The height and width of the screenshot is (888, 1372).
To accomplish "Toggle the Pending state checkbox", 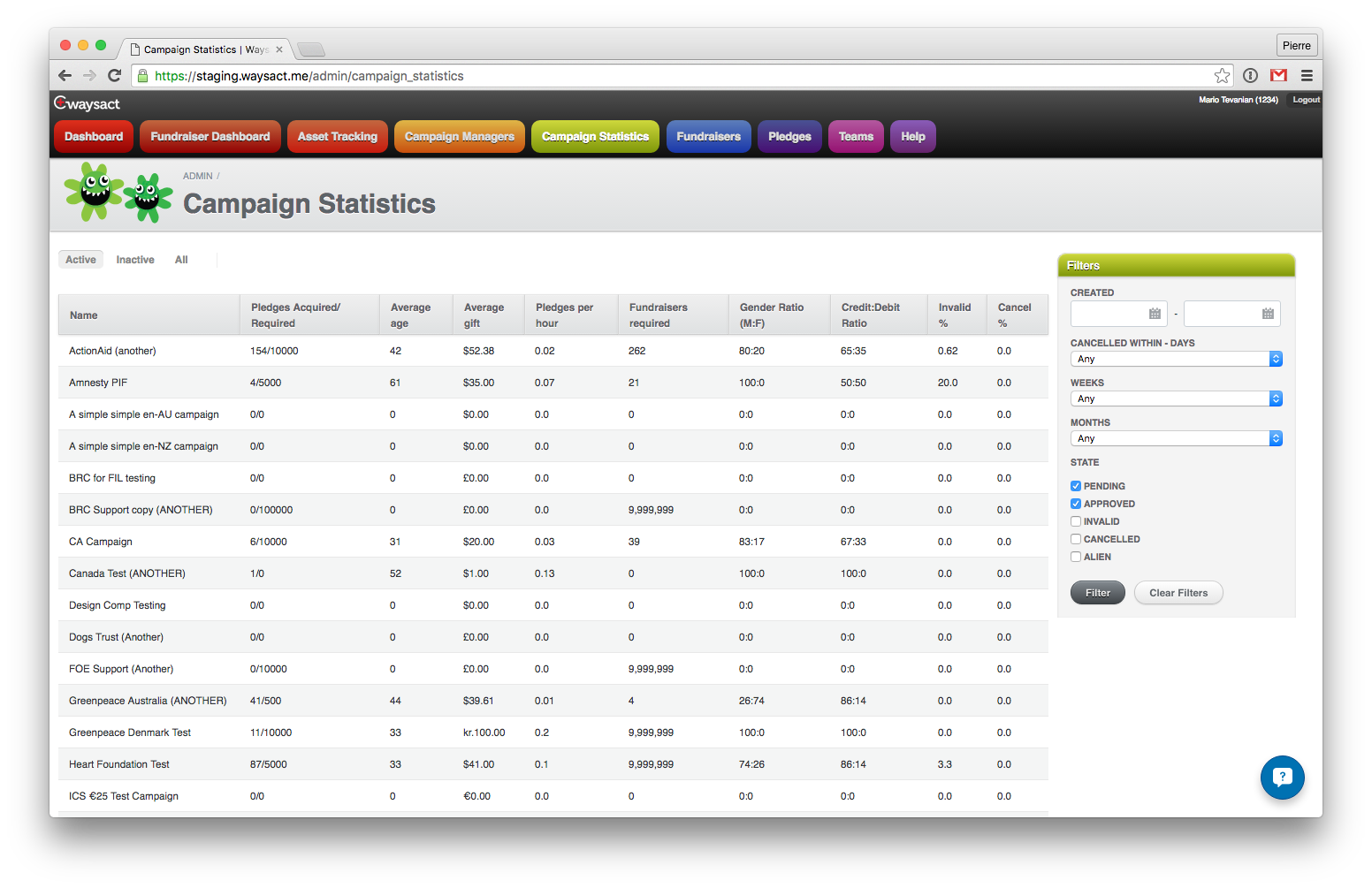I will (x=1076, y=486).
